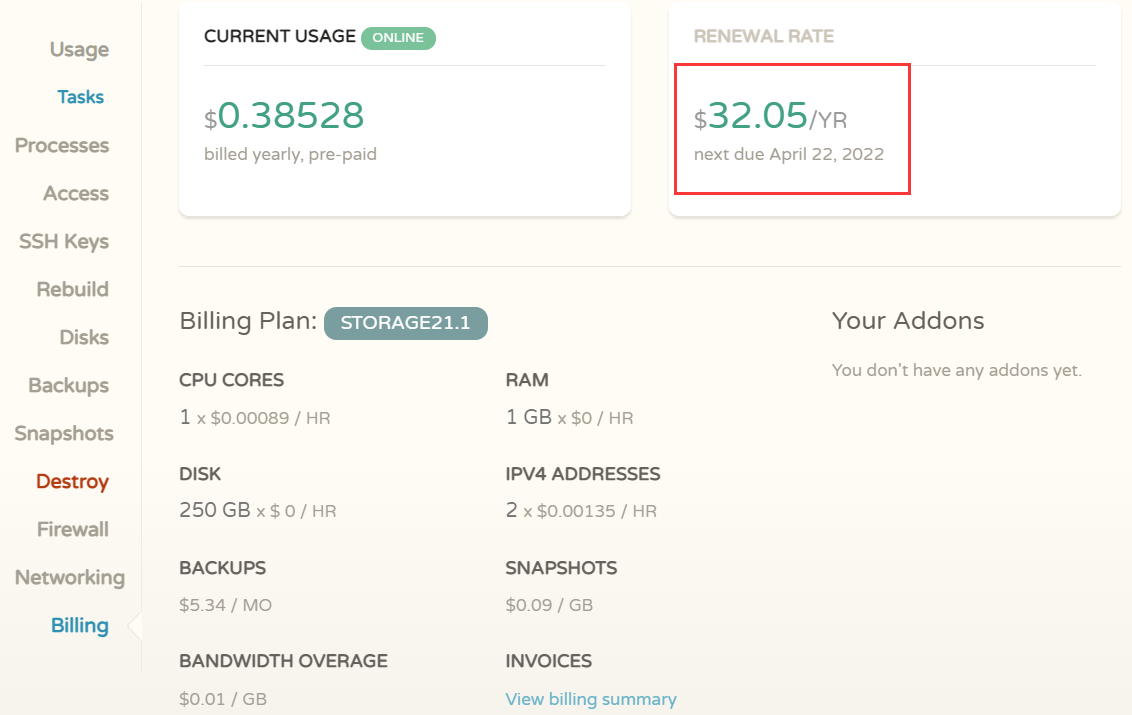Open the Rebuild section
This screenshot has height=715, width=1132.
click(x=72, y=289)
